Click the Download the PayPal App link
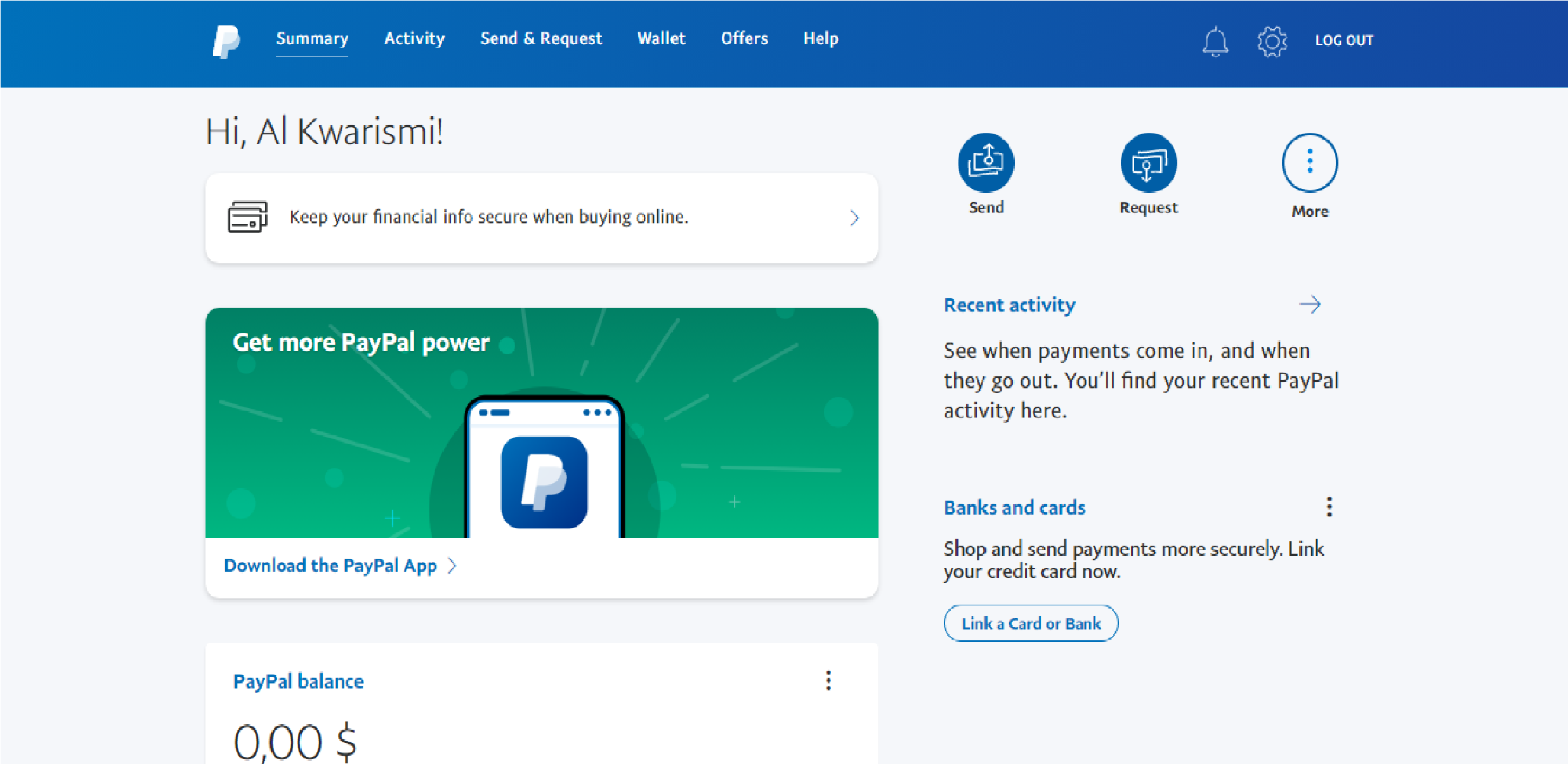This screenshot has height=764, width=1568. [x=330, y=566]
